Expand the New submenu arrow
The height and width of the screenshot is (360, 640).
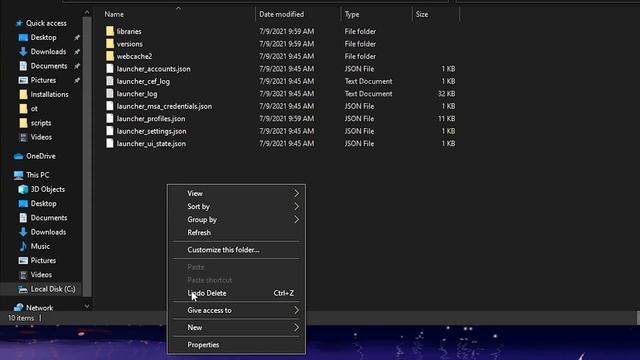coord(296,327)
